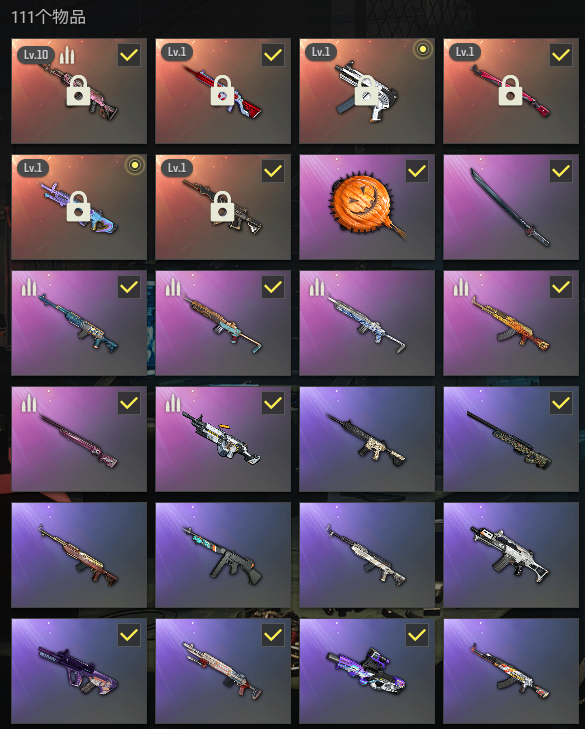Click lock icon on the white submachine gun
Viewport: 585px width, 729px height.
coord(366,91)
